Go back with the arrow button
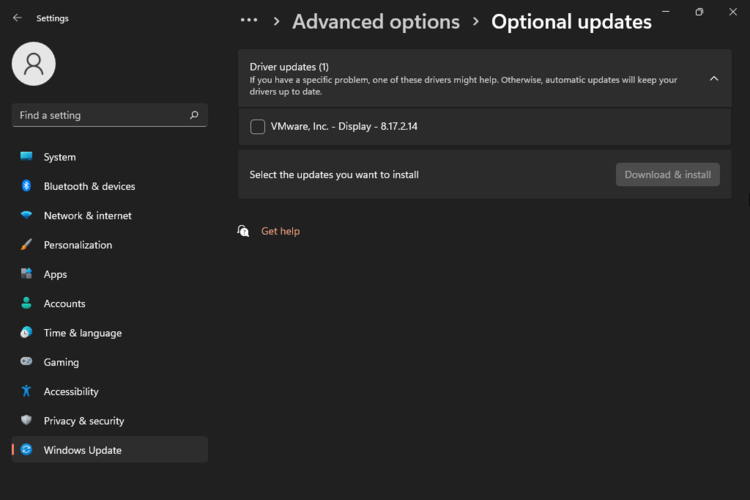 (17, 18)
